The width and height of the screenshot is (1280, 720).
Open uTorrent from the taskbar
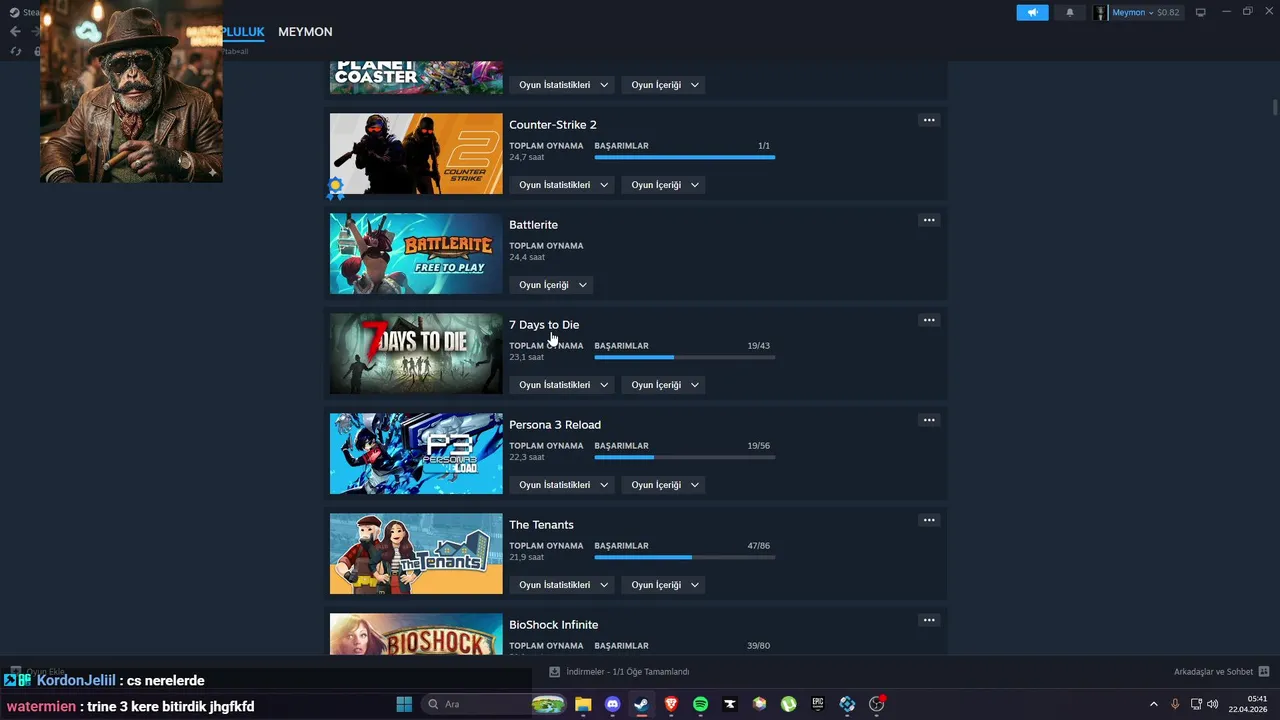point(789,704)
